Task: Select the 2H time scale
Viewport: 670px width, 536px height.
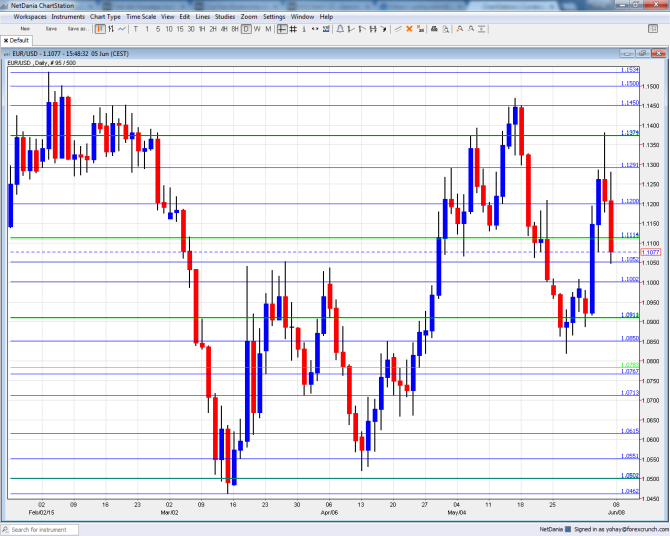Action: point(213,29)
